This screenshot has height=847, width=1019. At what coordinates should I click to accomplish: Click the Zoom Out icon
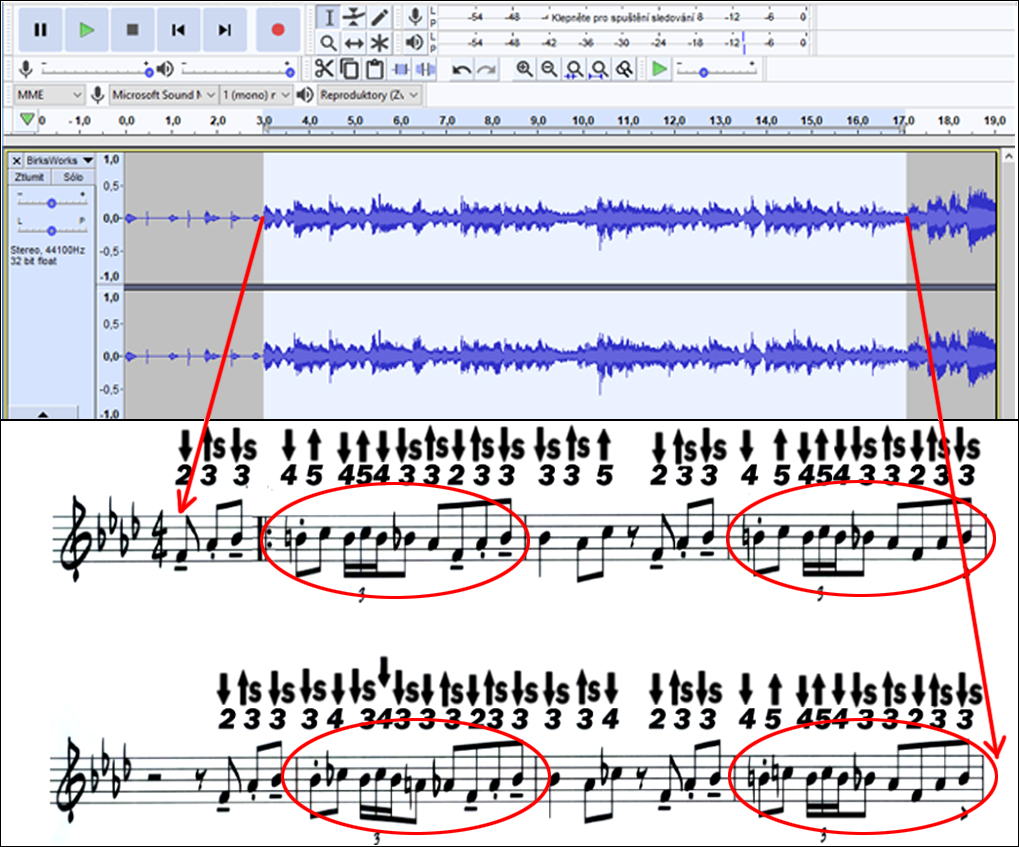point(549,69)
